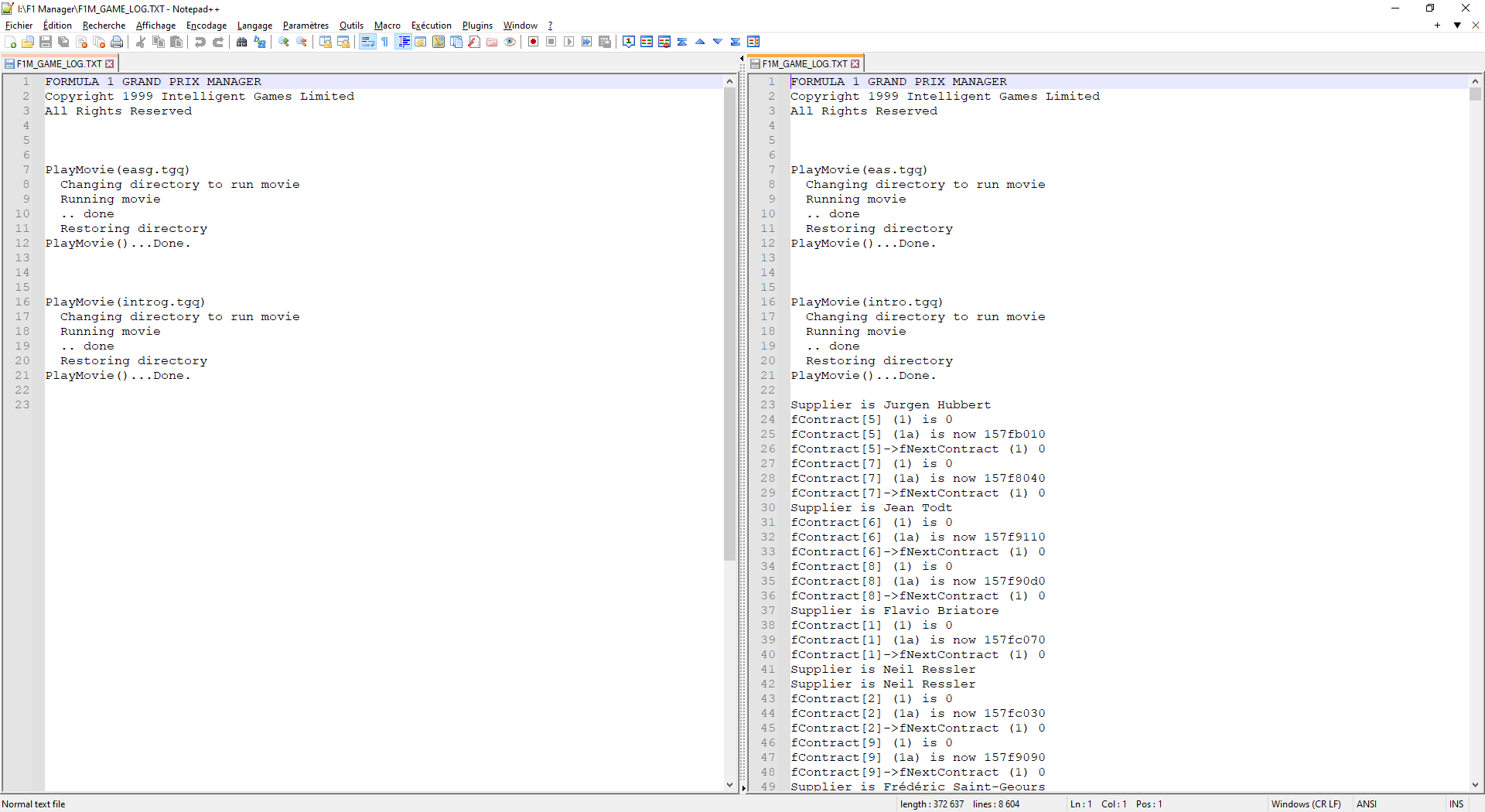Run the Compare files icon
This screenshot has width=1485, height=812.
pyautogui.click(x=647, y=42)
